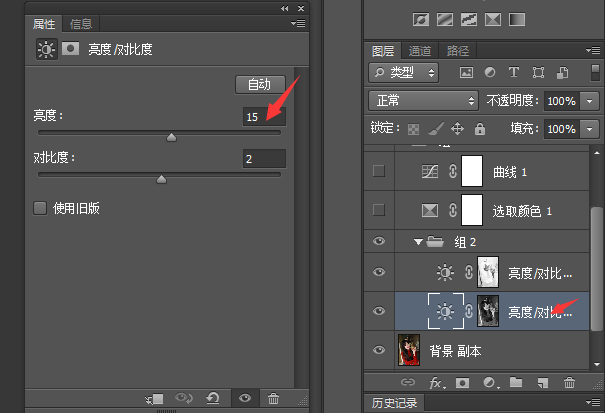Open the 正常 blend mode dropdown
This screenshot has width=605, height=413.
tap(423, 101)
